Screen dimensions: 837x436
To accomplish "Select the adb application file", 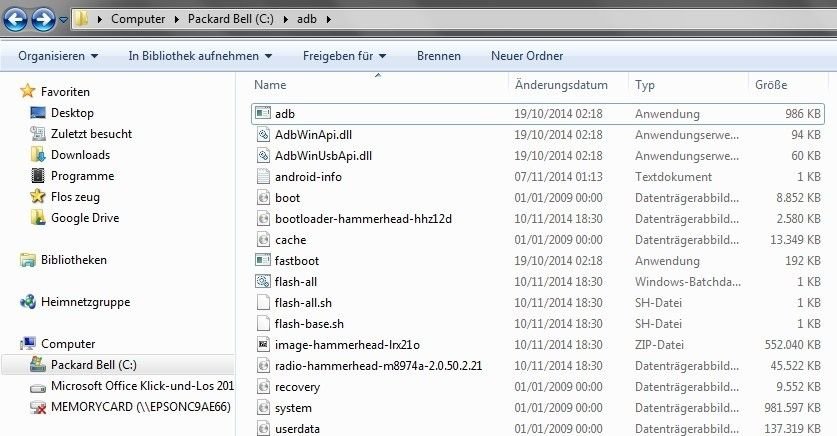I will click(538, 114).
